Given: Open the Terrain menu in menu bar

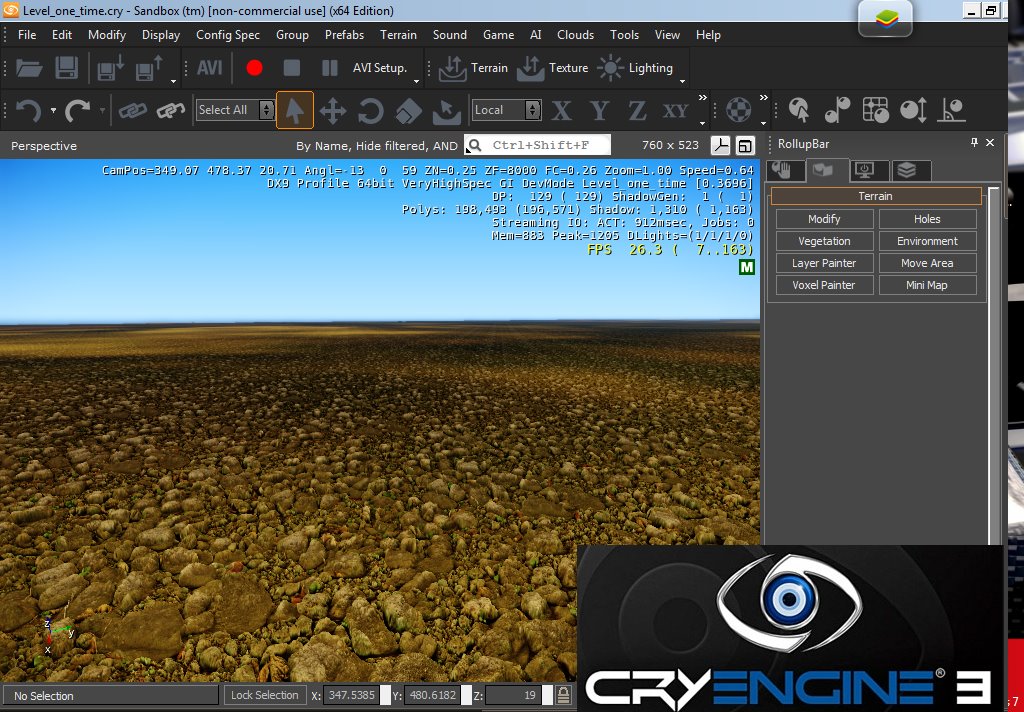Looking at the screenshot, I should pyautogui.click(x=398, y=35).
